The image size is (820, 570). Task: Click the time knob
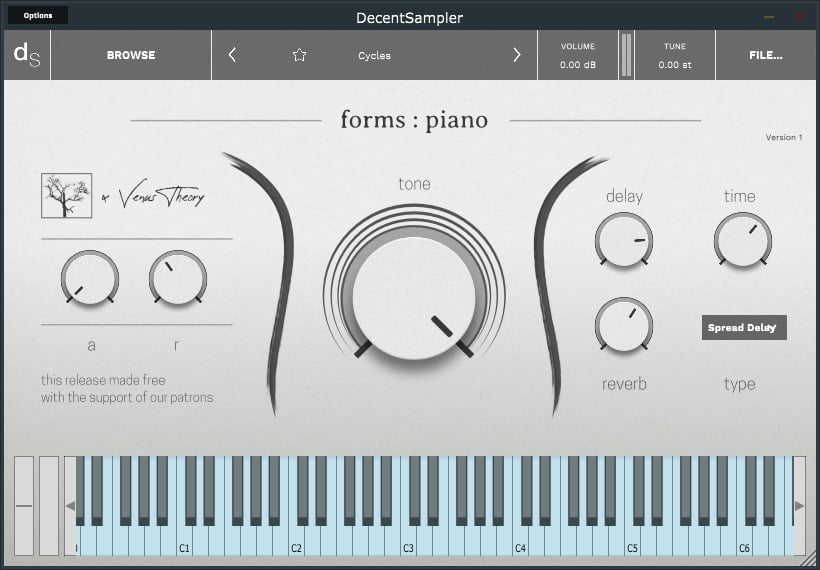(742, 240)
